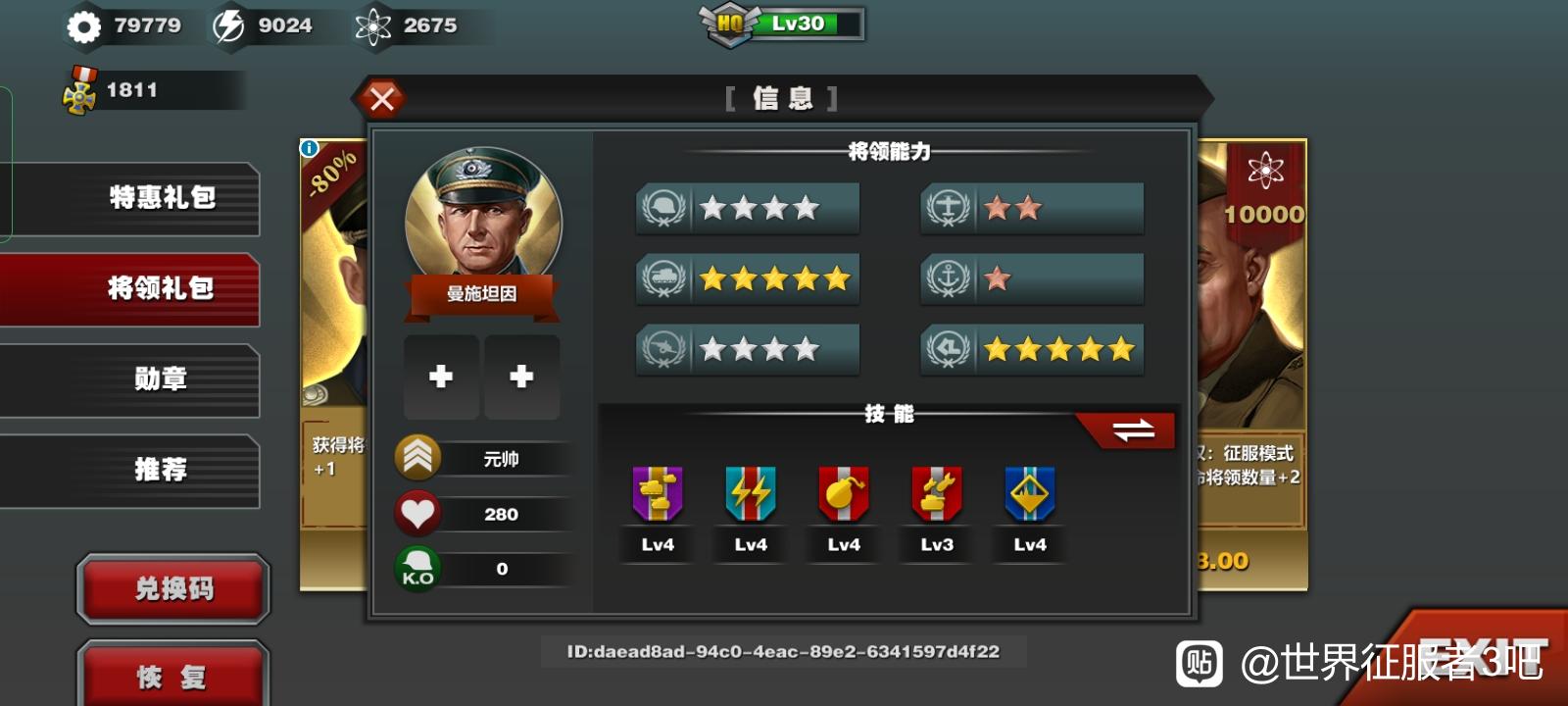This screenshot has height=706, width=1568.
Task: Tap the first empty medal slot plus
Action: [441, 377]
